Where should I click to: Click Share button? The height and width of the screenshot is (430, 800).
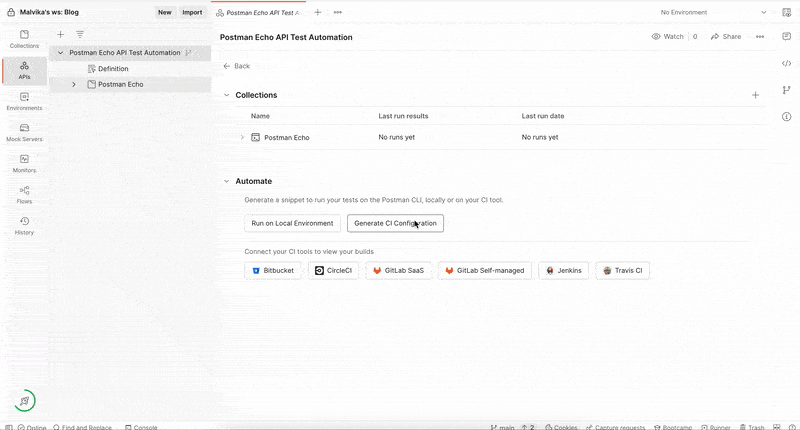pyautogui.click(x=726, y=37)
